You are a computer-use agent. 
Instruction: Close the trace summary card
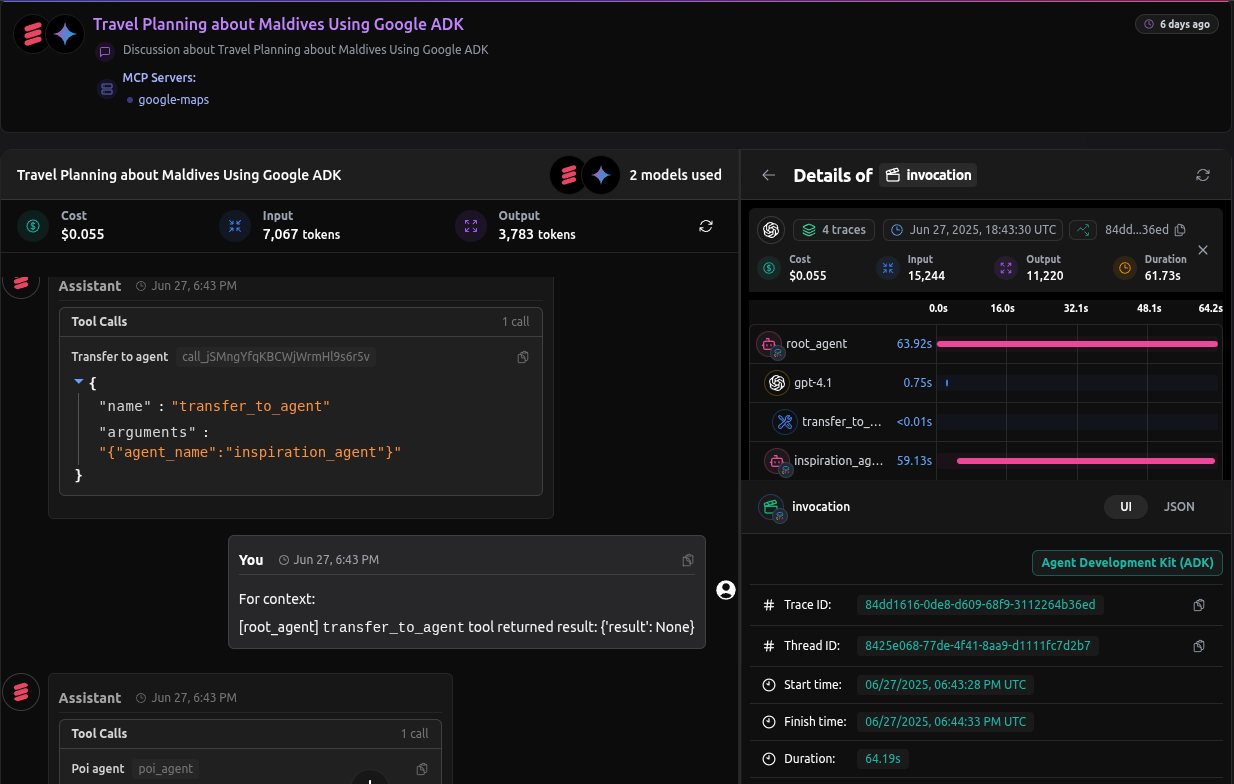(x=1203, y=250)
